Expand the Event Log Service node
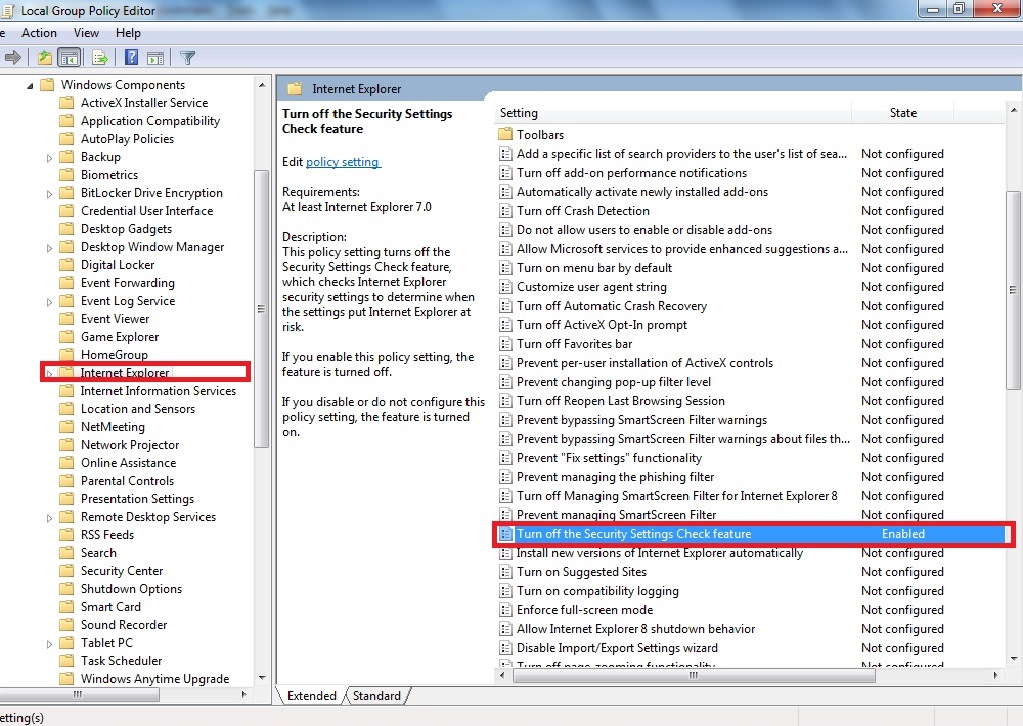 (49, 302)
